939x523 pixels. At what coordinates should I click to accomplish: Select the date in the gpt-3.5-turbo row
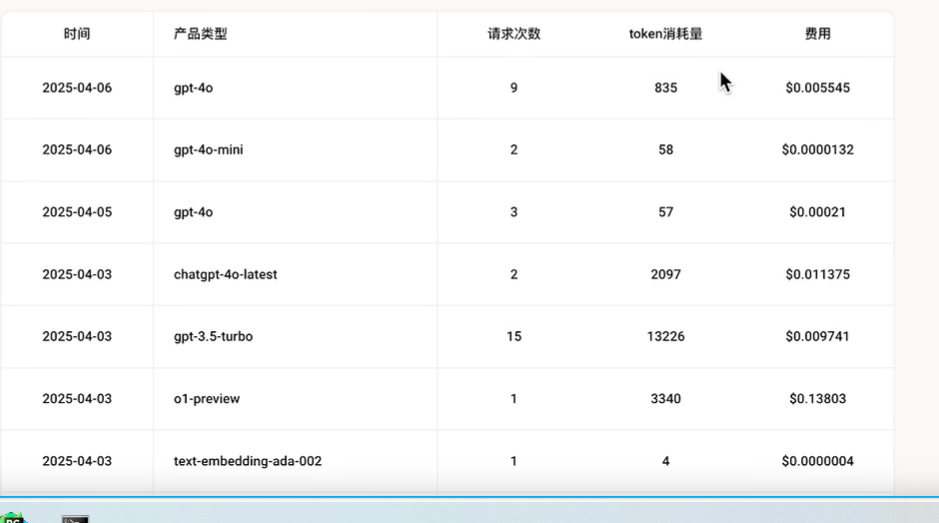(x=77, y=337)
